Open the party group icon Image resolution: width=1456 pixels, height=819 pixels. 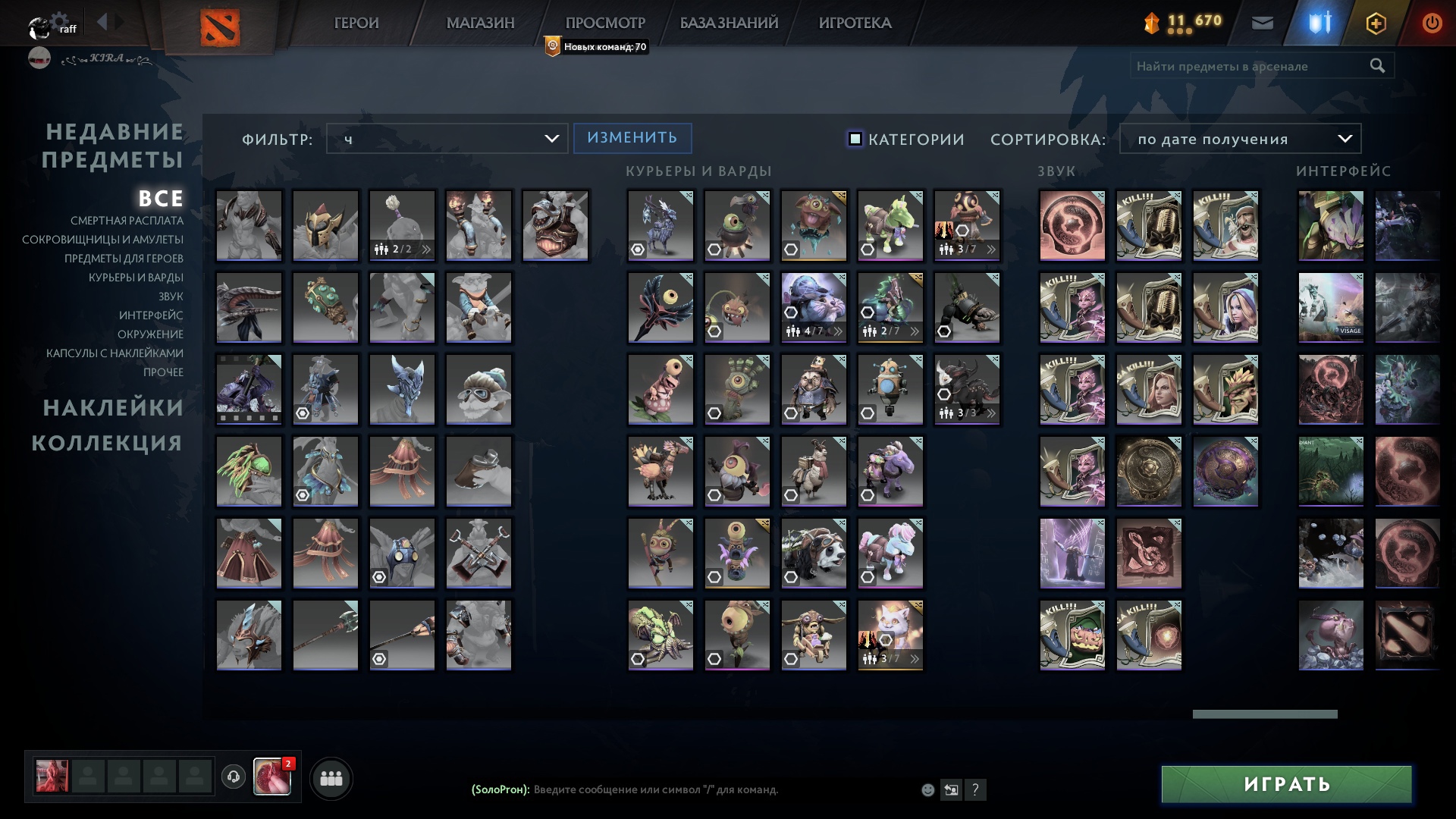(x=331, y=779)
